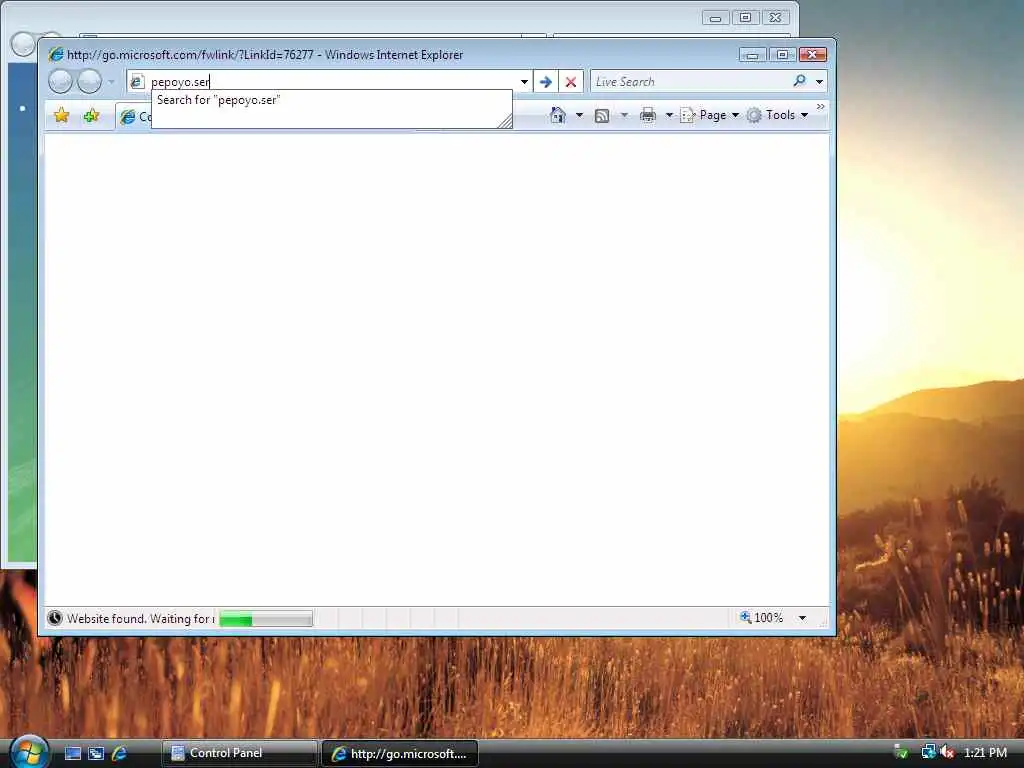Open the Tools menu
This screenshot has height=768, width=1024.
[778, 115]
